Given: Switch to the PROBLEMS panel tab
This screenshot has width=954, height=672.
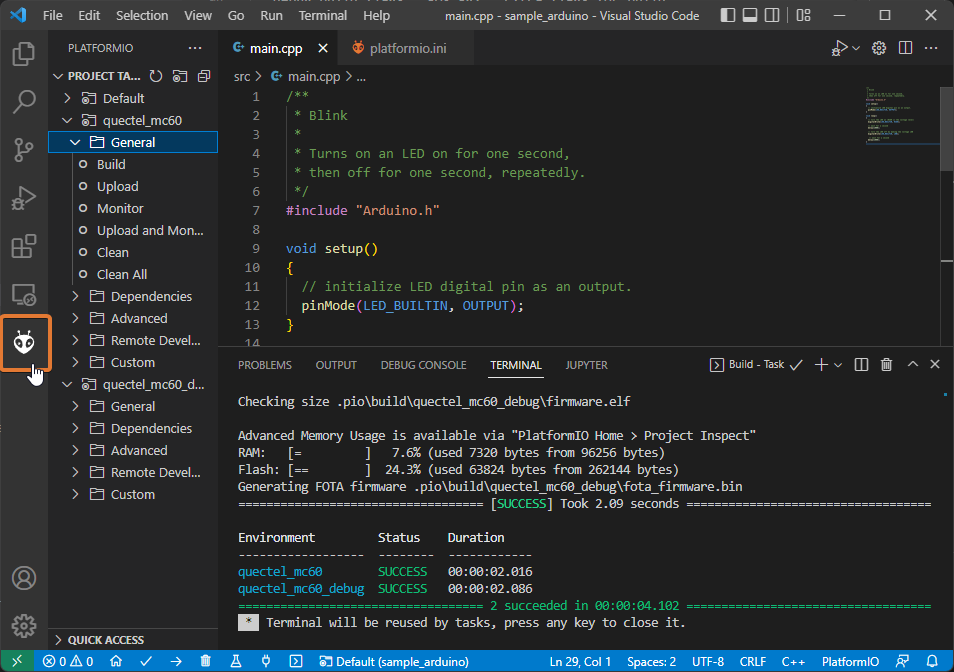Looking at the screenshot, I should click(265, 365).
